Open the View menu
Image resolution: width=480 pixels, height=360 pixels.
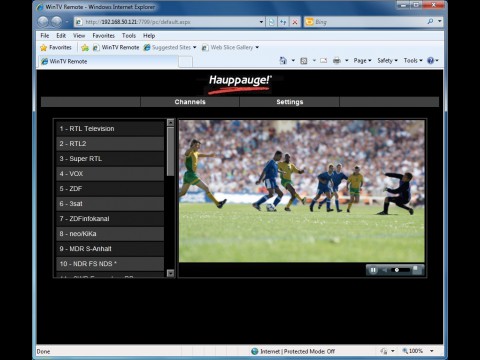[x=79, y=36]
